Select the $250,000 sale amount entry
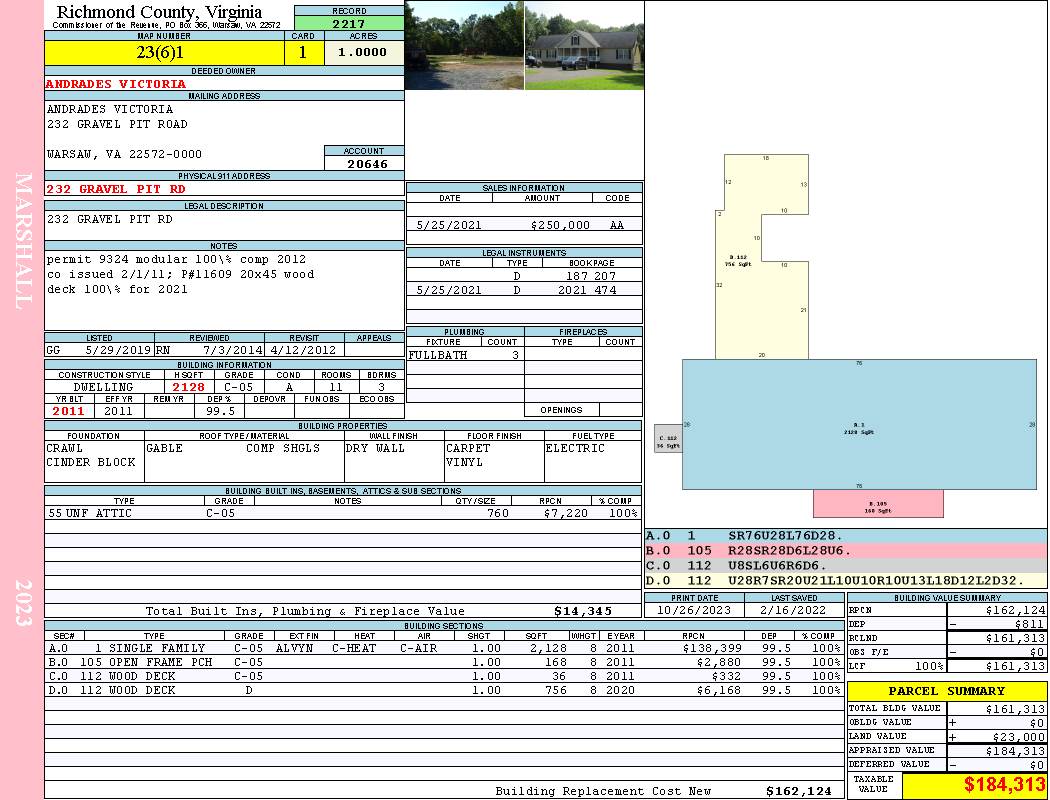The width and height of the screenshot is (1050, 800). point(560,226)
